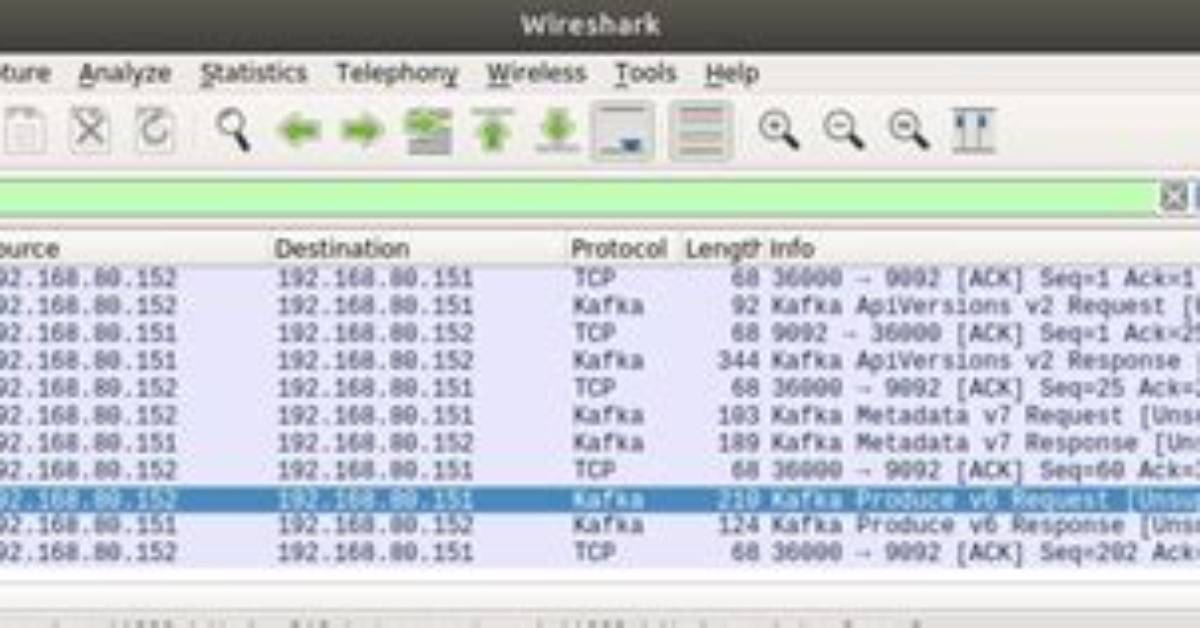Screen dimensions: 1200x628
Task: Go forward in packet history
Action: [x=362, y=131]
